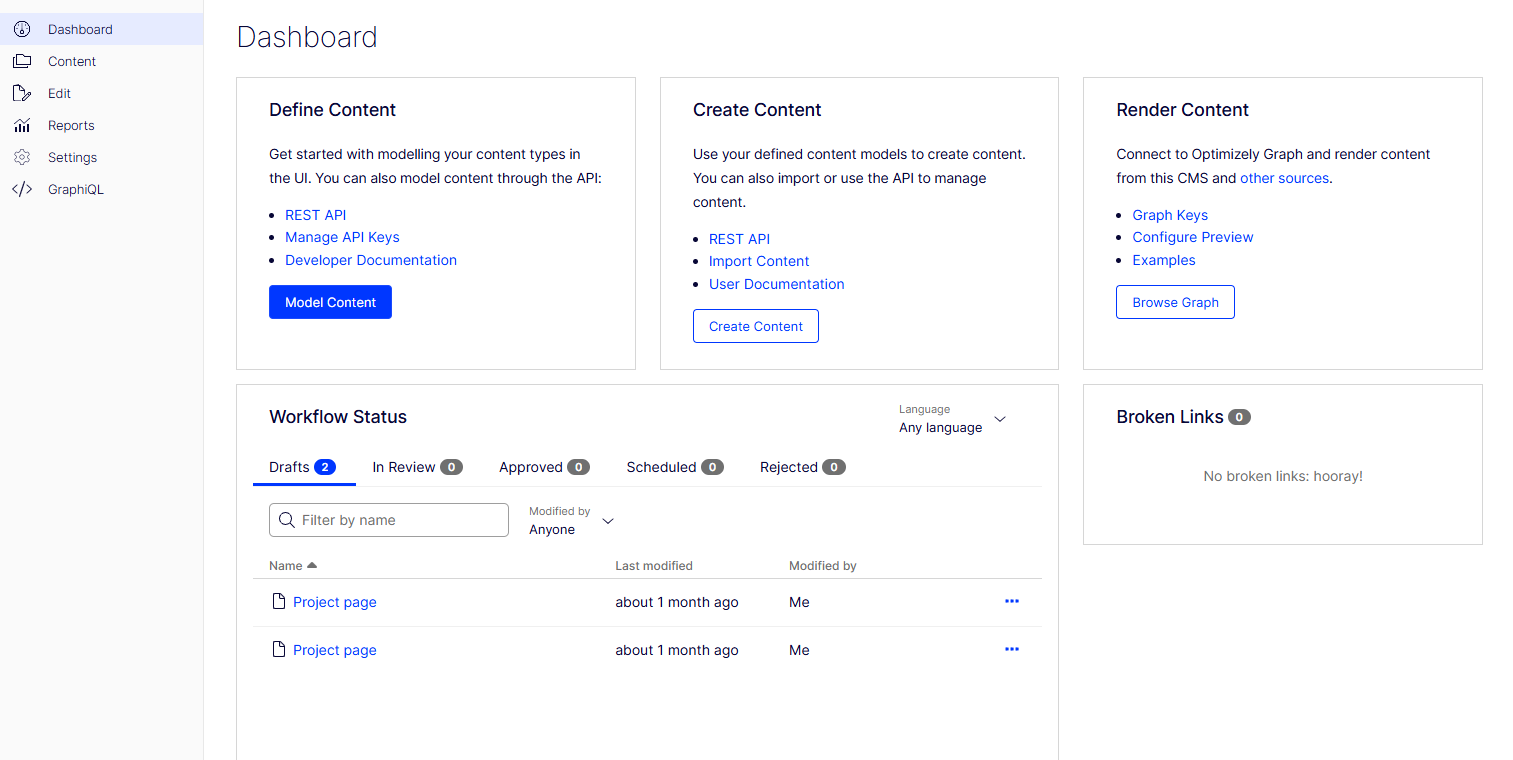
Task: Click the Model Content button
Action: pyautogui.click(x=330, y=302)
